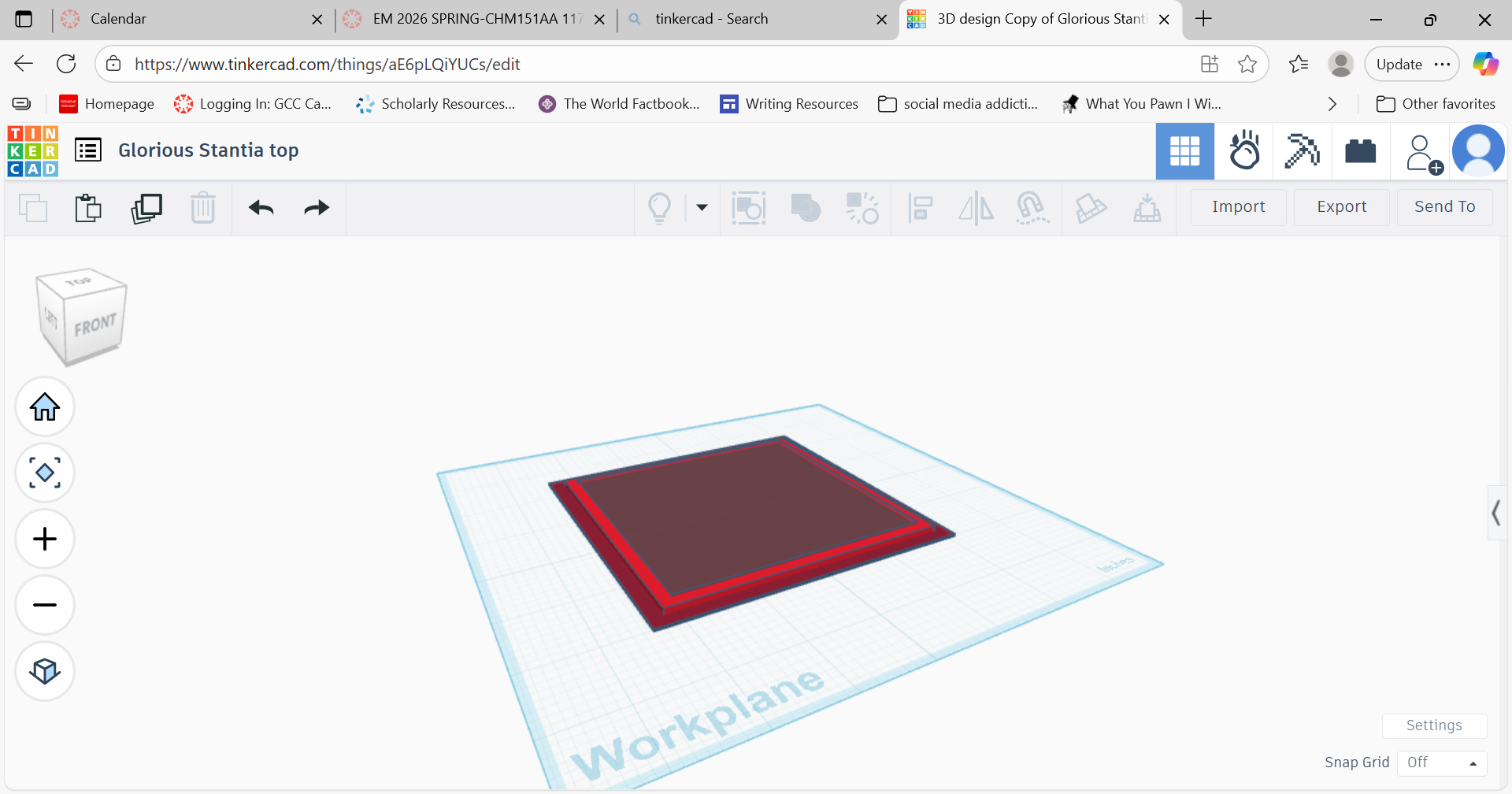Switch to Blocks pickaxe mode

pos(1302,151)
